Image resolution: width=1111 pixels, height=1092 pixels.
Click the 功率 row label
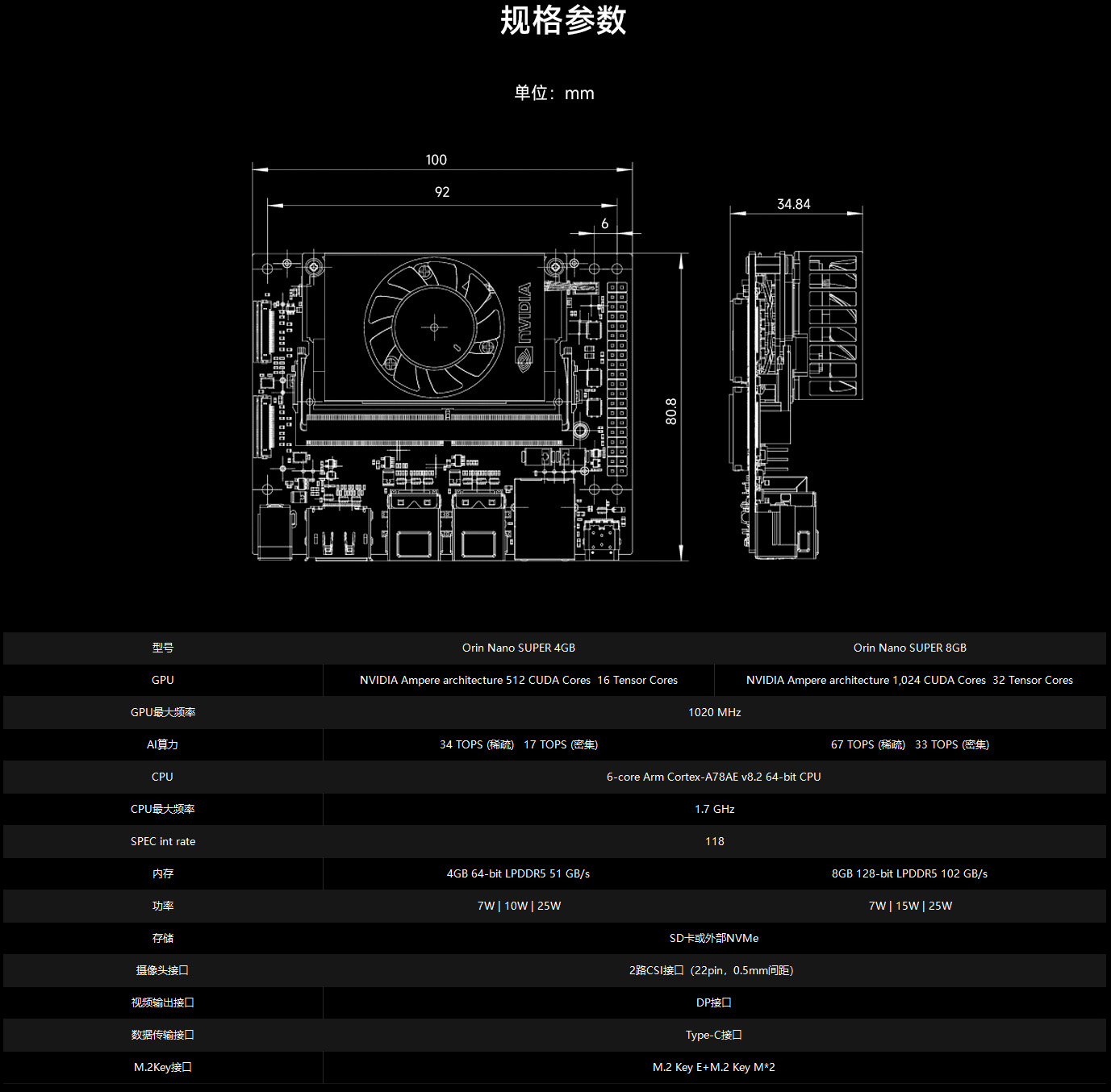pos(163,906)
